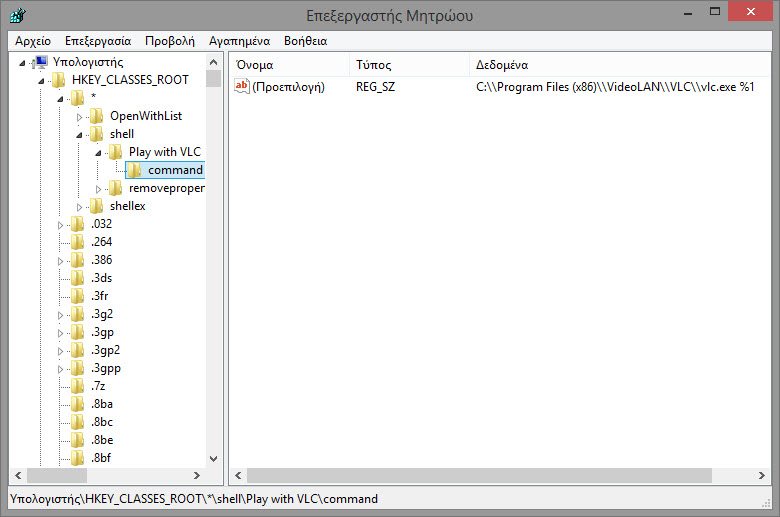
Task: Open the Βοήθεια menu
Action: (x=305, y=41)
